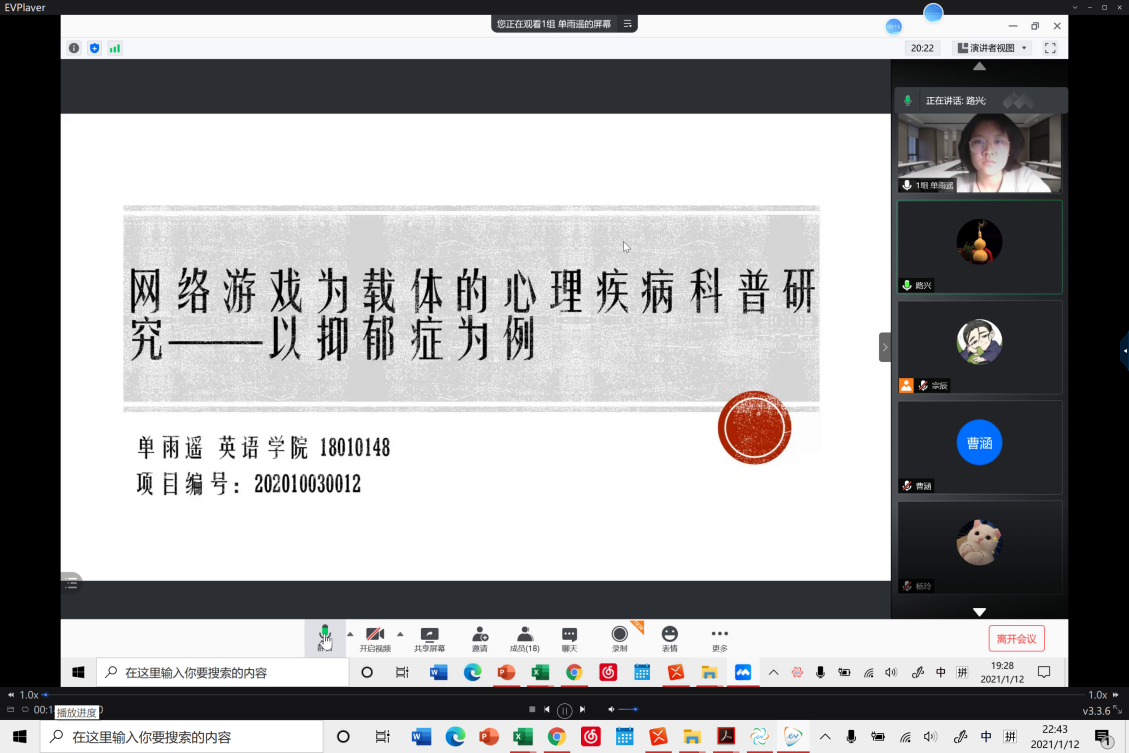This screenshot has height=753, width=1129.
Task: Open the screen-share banner options menu
Action: [x=627, y=23]
